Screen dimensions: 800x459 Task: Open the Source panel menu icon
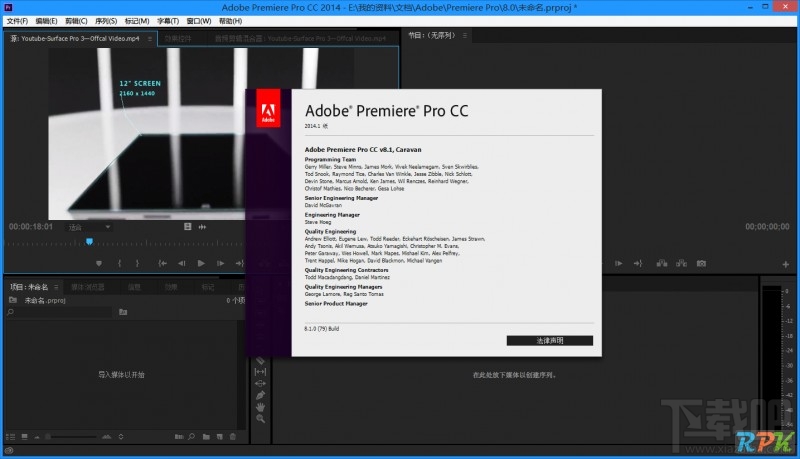[149, 39]
